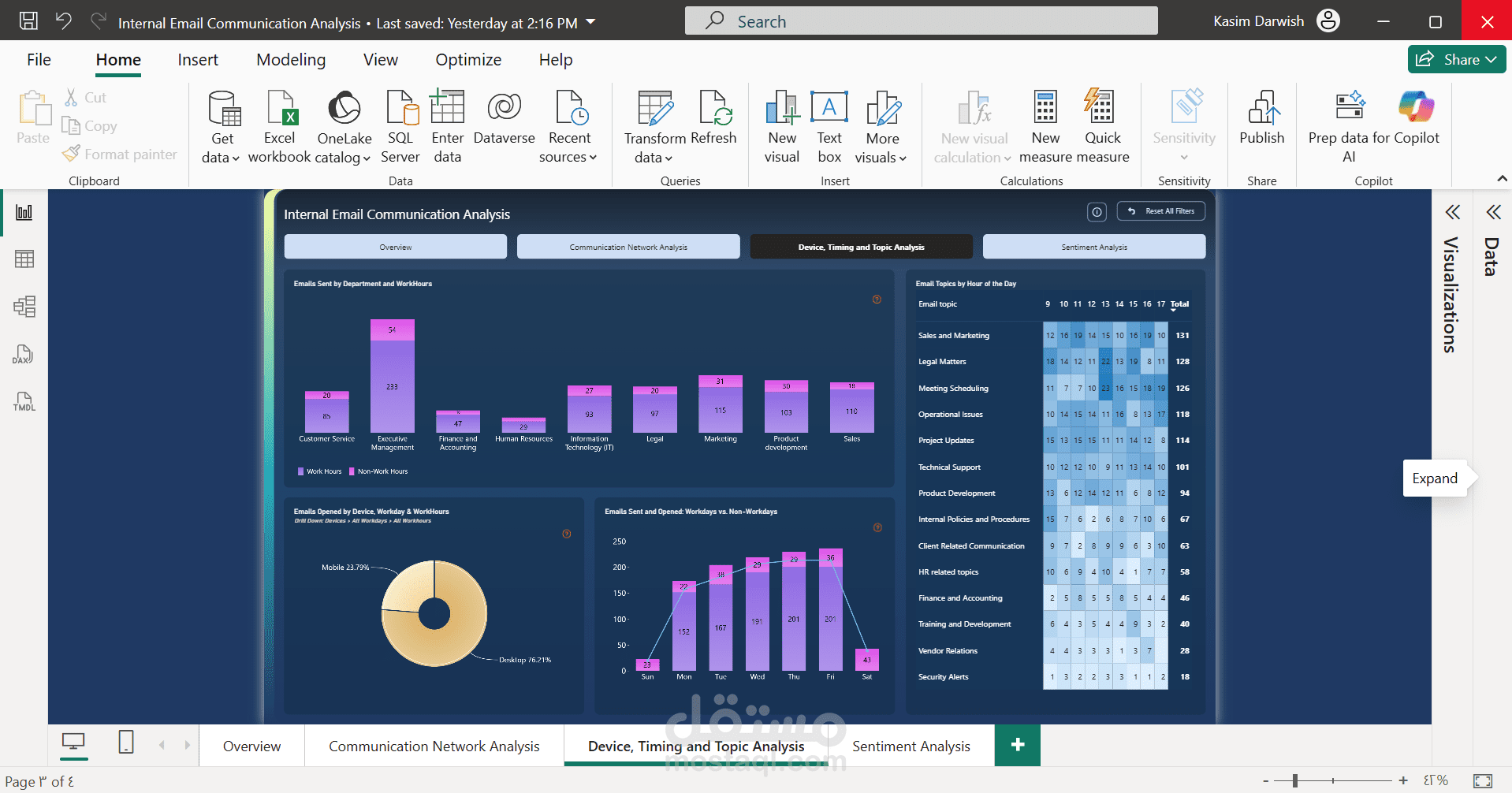Create a New measure

(x=1045, y=127)
